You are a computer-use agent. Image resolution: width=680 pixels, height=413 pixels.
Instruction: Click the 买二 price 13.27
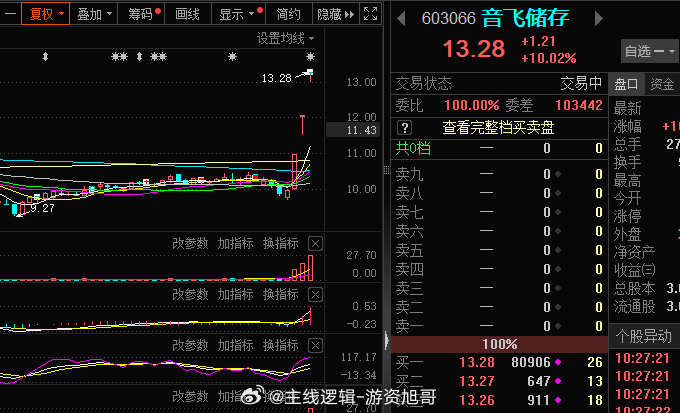coord(477,381)
